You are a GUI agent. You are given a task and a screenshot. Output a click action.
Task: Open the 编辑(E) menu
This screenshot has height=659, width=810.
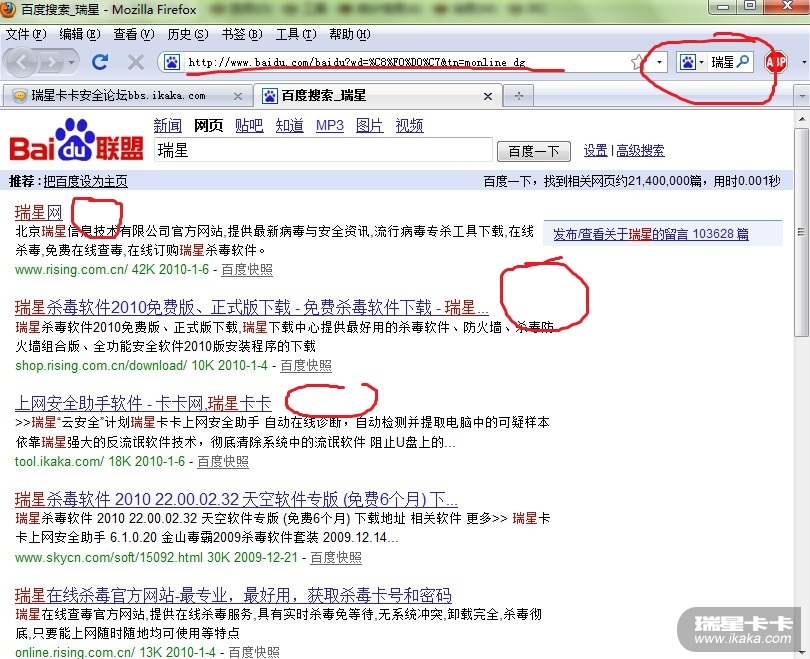point(80,35)
